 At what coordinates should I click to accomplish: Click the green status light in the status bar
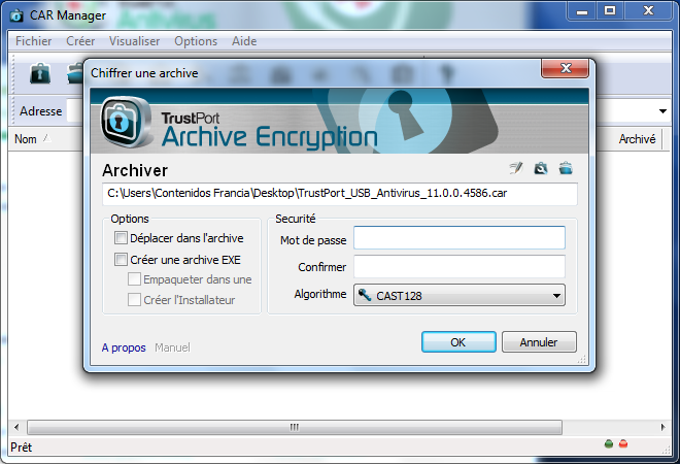point(609,444)
